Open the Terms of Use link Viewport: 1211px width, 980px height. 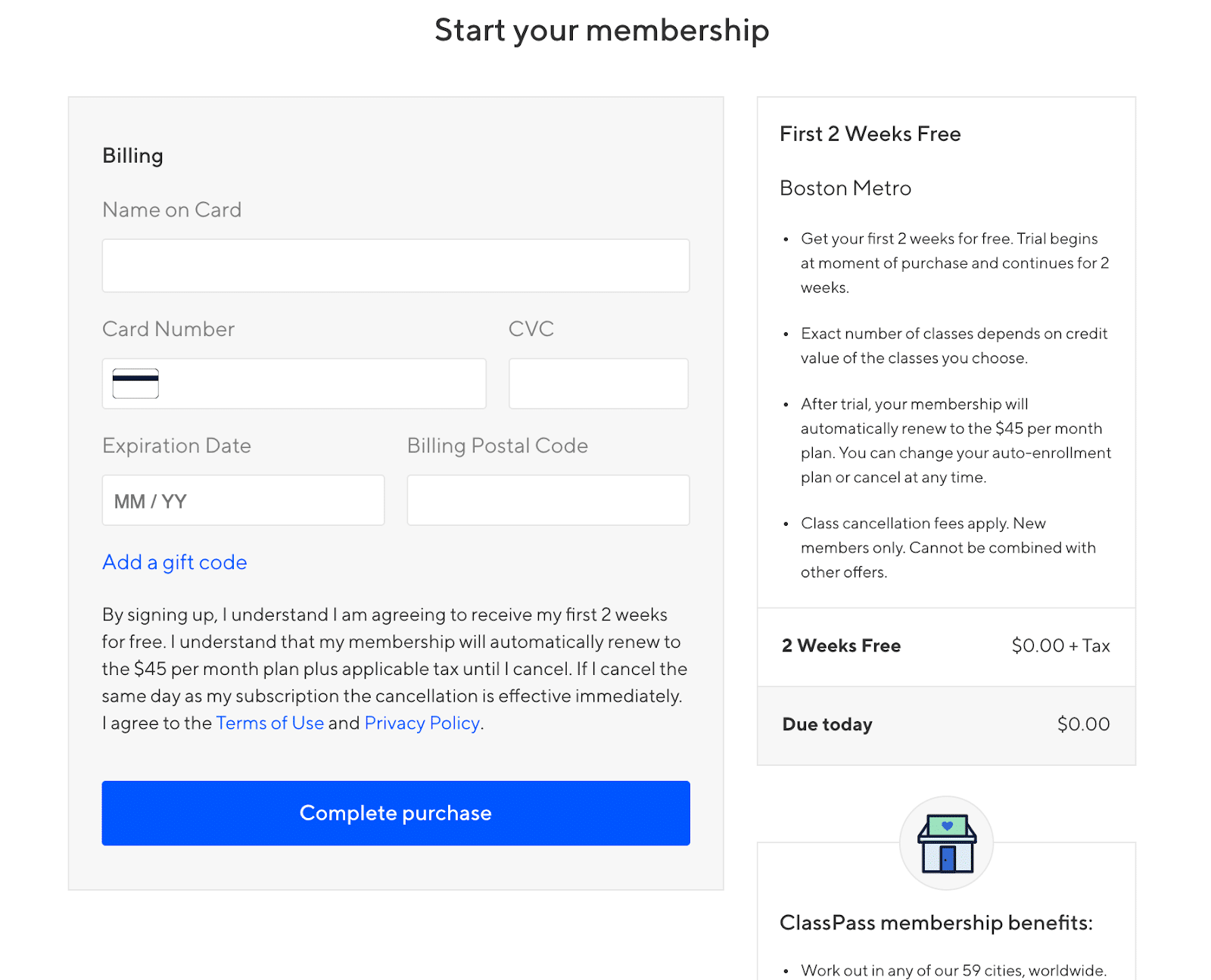tap(270, 723)
